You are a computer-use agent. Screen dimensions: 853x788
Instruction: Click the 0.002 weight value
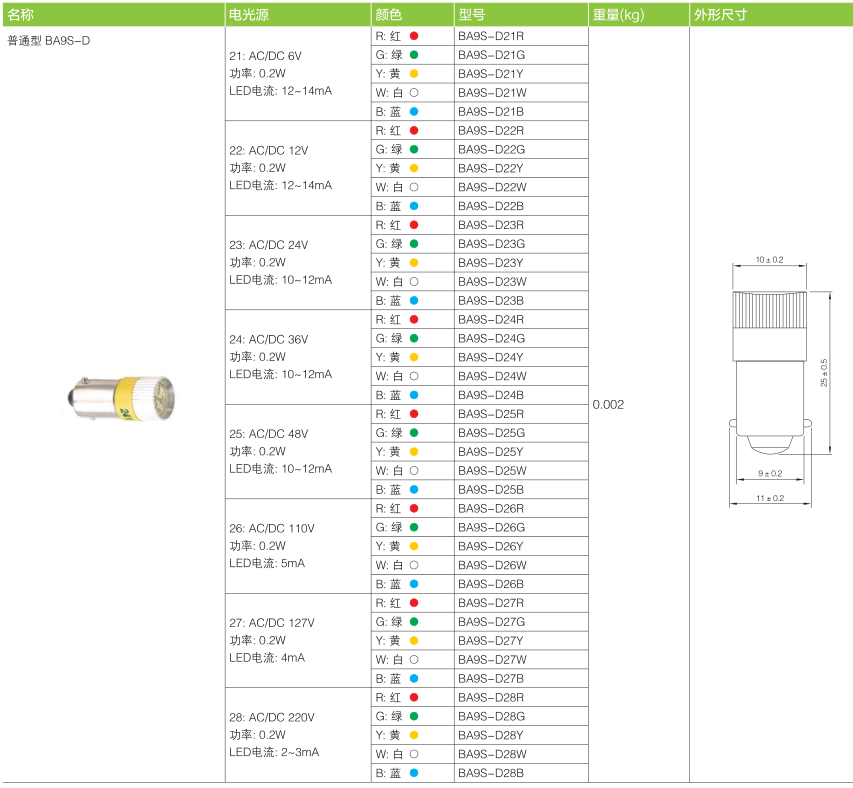(x=608, y=404)
